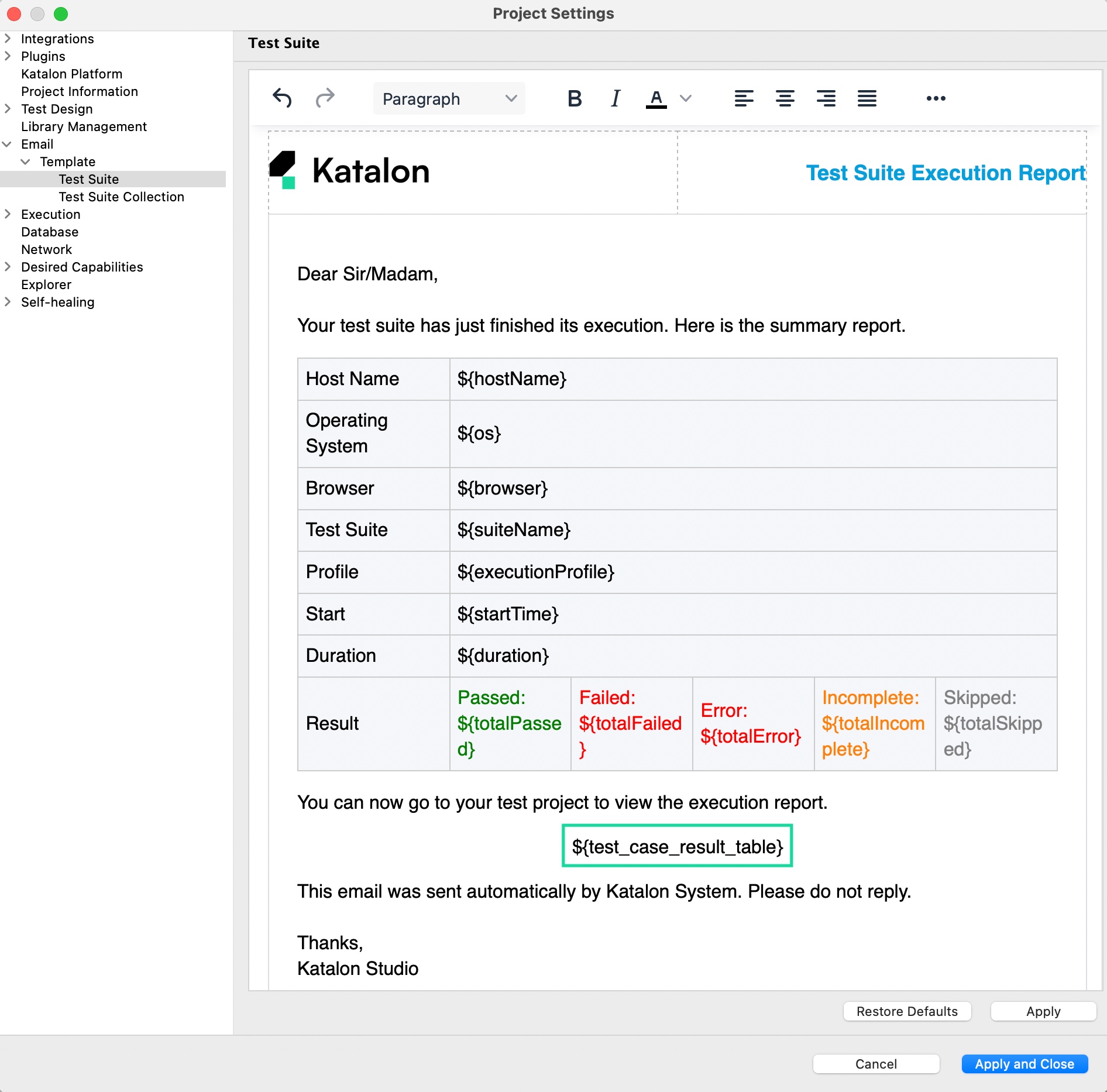Click the ${test_case_result_table} placeholder

point(677,846)
